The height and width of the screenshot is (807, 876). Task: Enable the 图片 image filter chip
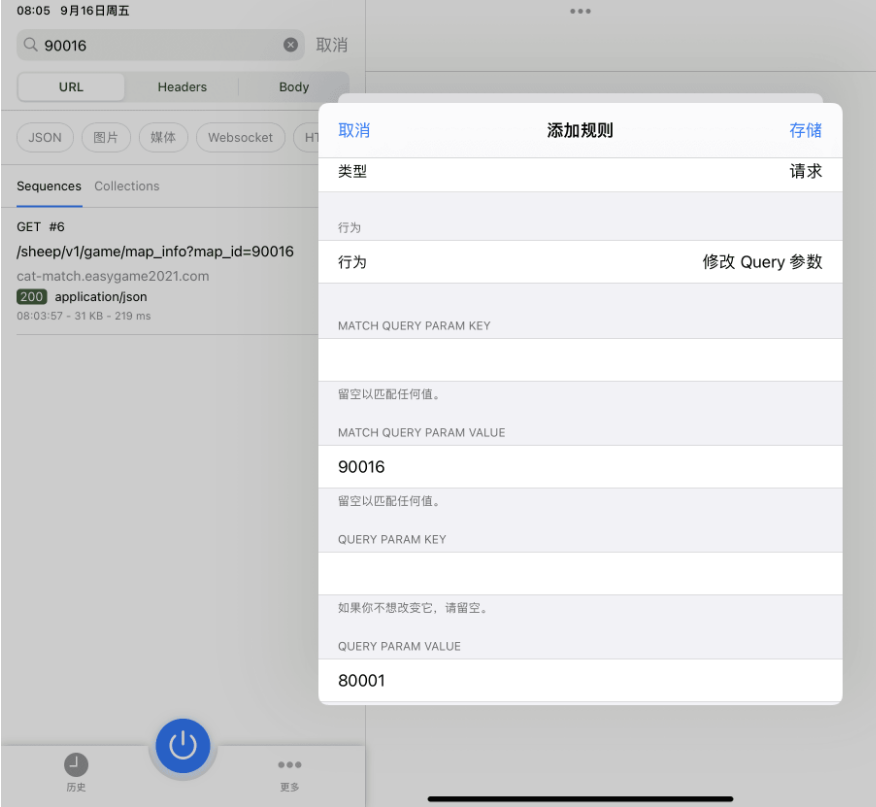tap(106, 137)
